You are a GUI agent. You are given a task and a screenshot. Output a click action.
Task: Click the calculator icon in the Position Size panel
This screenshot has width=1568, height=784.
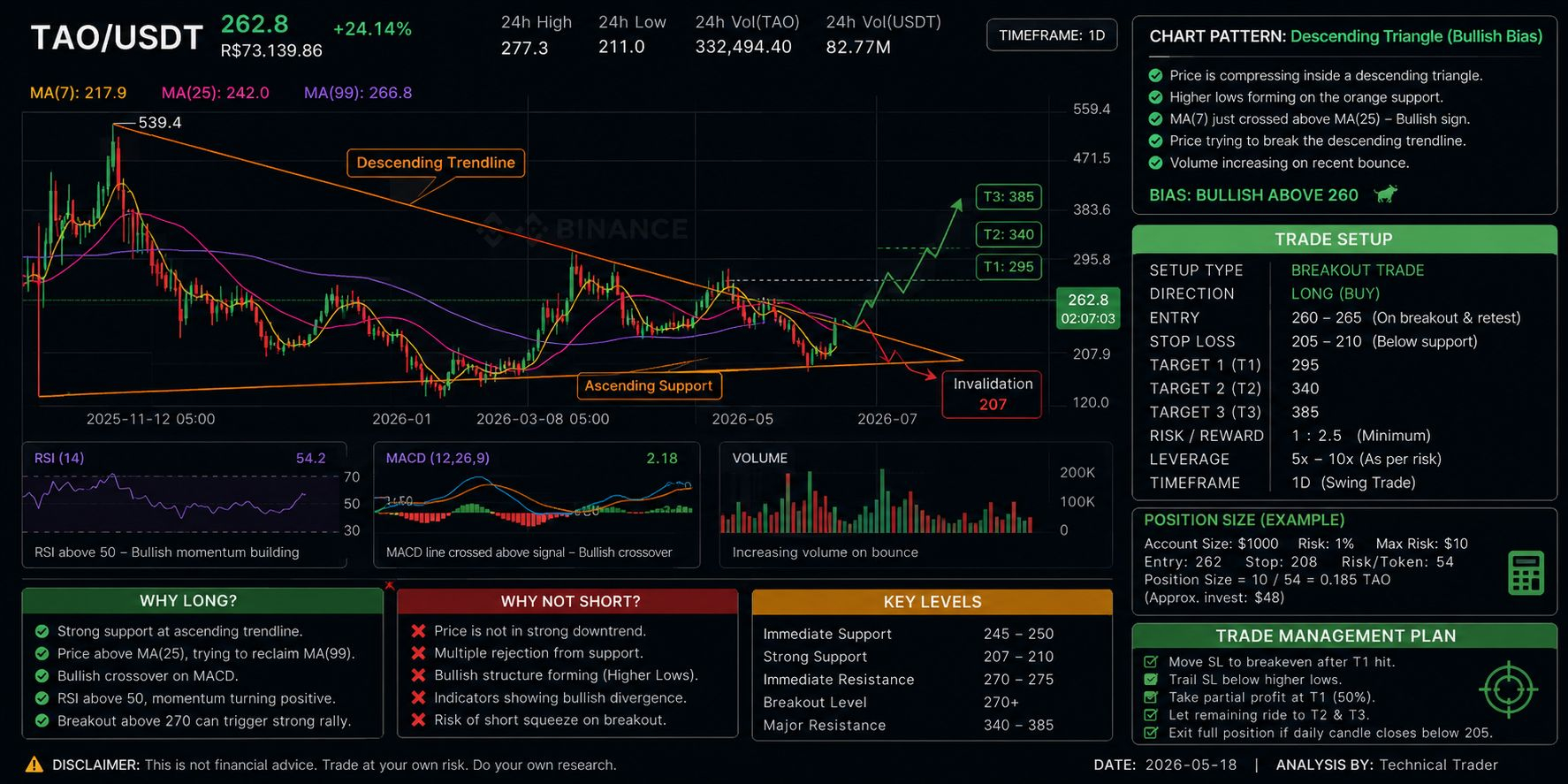pos(1526,573)
